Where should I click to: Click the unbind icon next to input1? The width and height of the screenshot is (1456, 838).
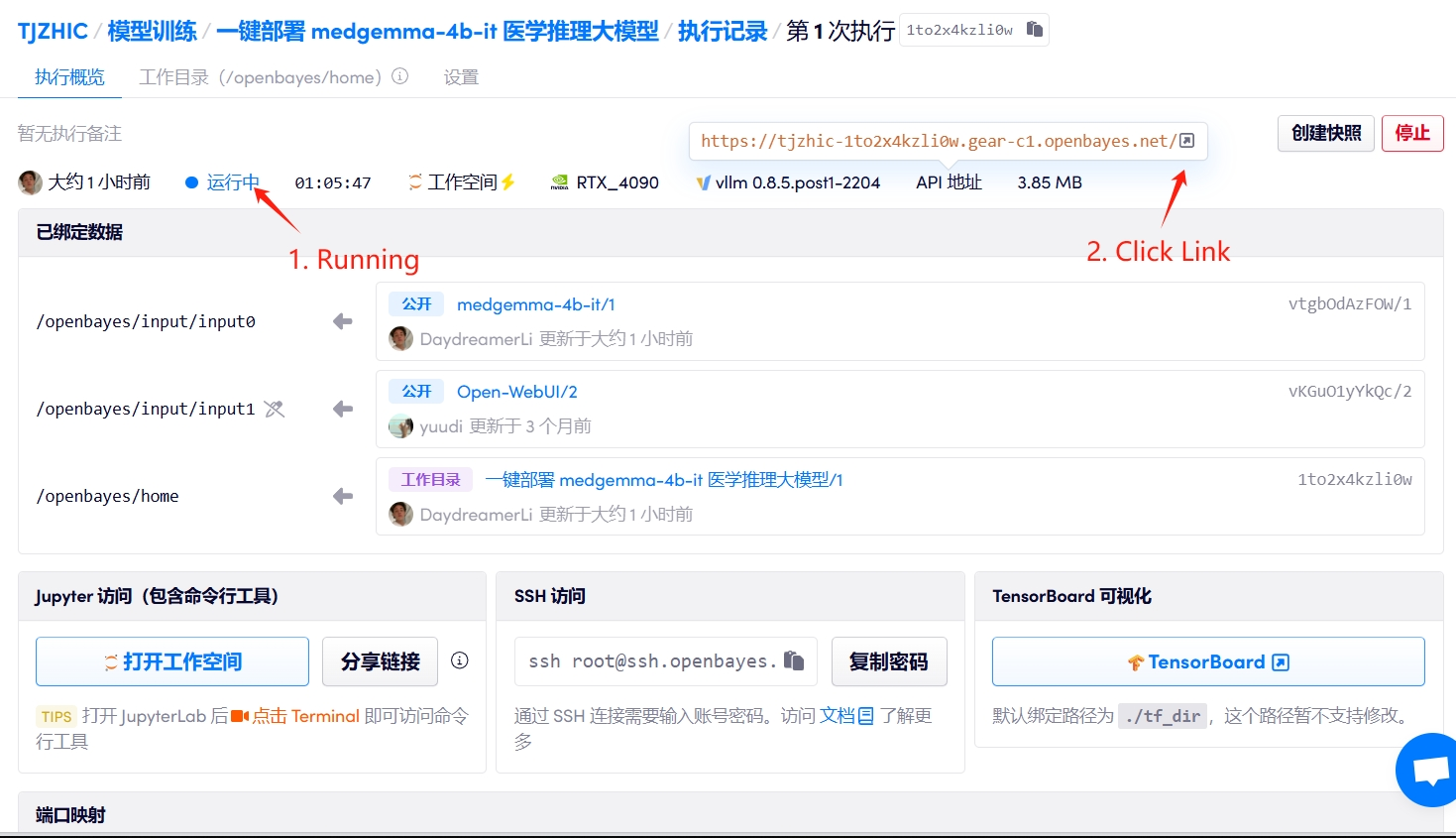coord(275,409)
